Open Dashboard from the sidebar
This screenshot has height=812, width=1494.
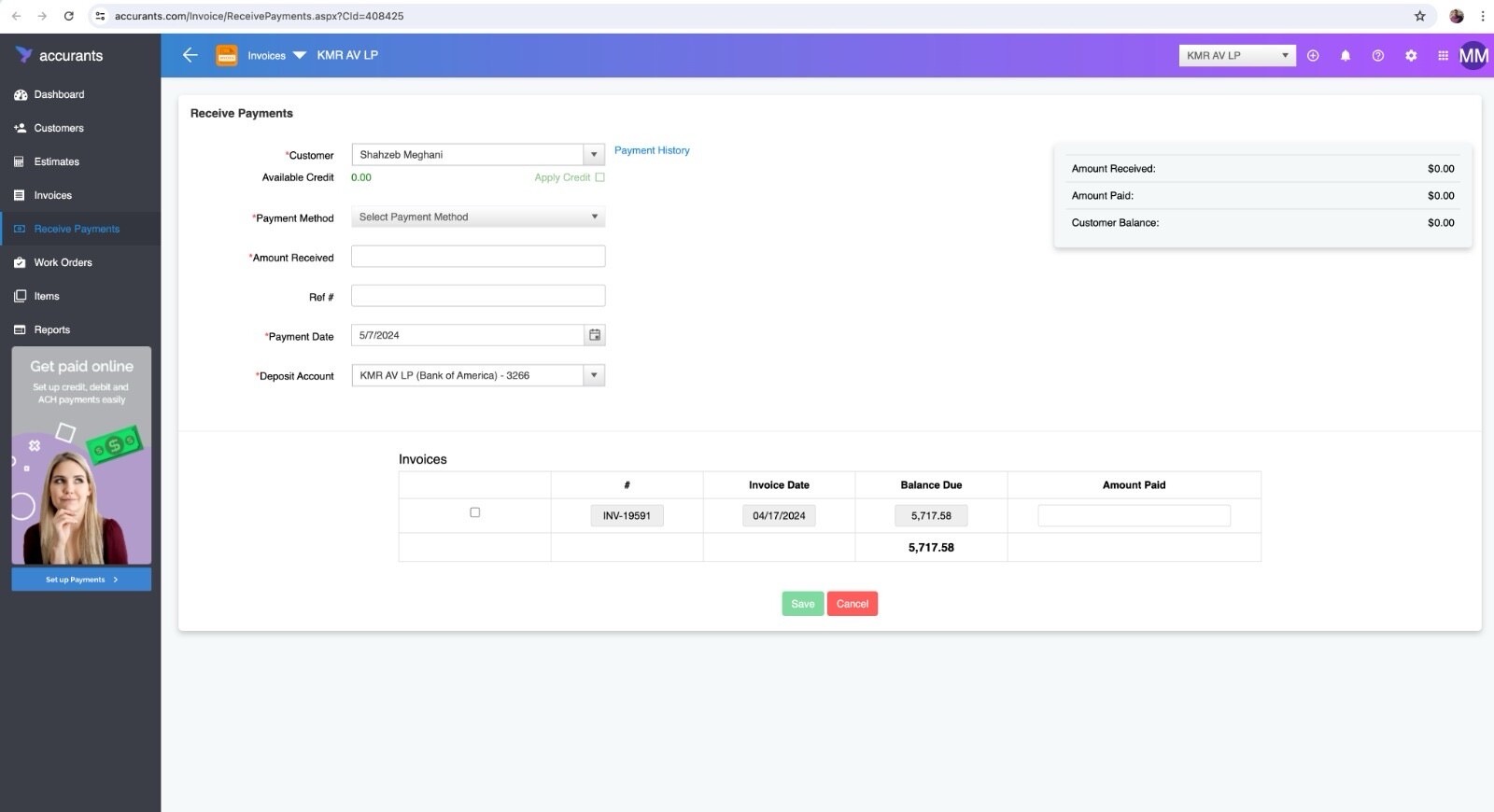(59, 94)
